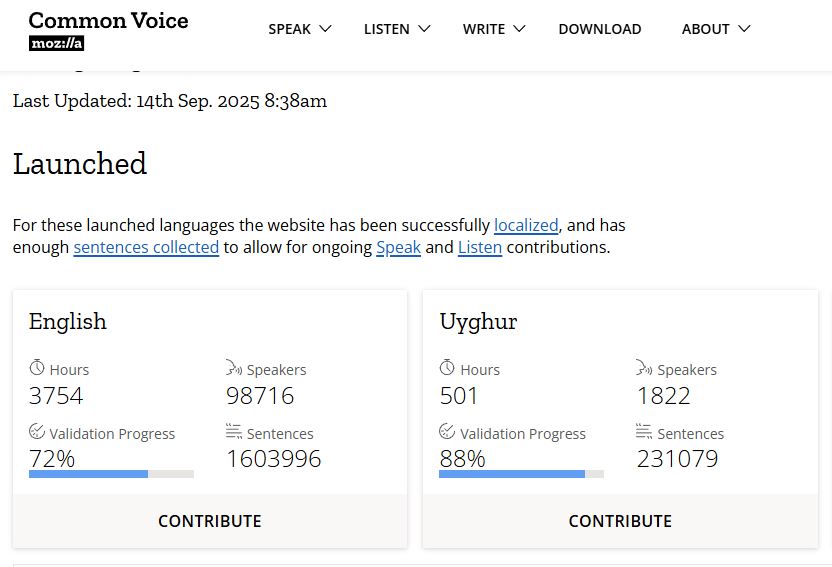Click the English validation progress bar
Viewport: 832px width, 567px height.
click(111, 474)
